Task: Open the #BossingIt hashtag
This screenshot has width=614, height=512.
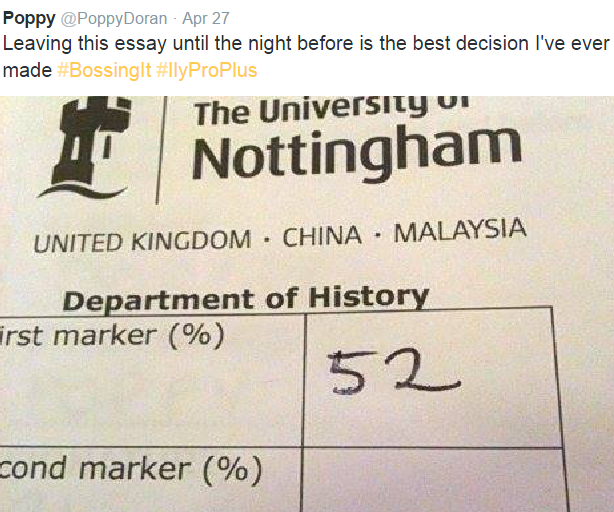Action: (x=104, y=70)
